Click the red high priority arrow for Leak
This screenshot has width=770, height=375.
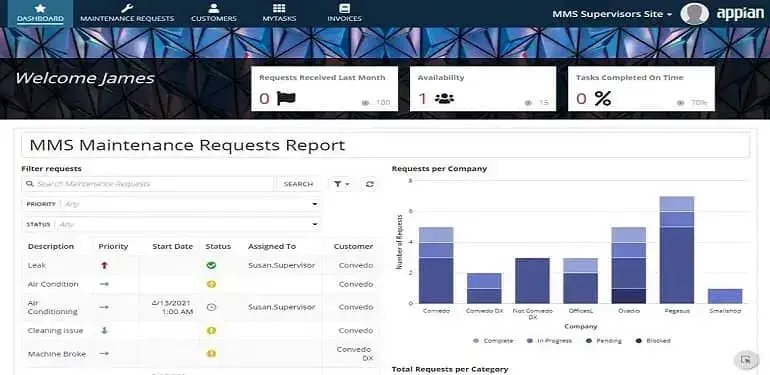pyautogui.click(x=104, y=266)
